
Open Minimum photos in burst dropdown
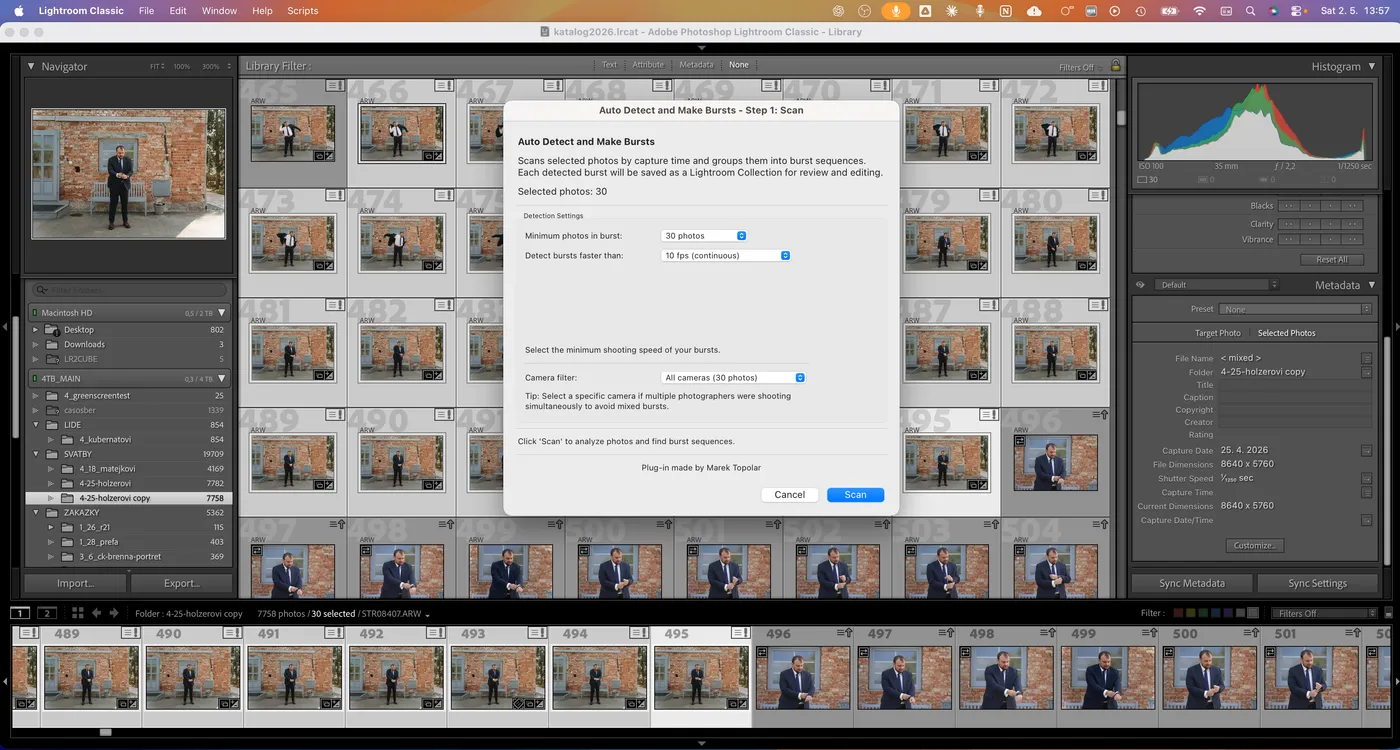coord(704,236)
